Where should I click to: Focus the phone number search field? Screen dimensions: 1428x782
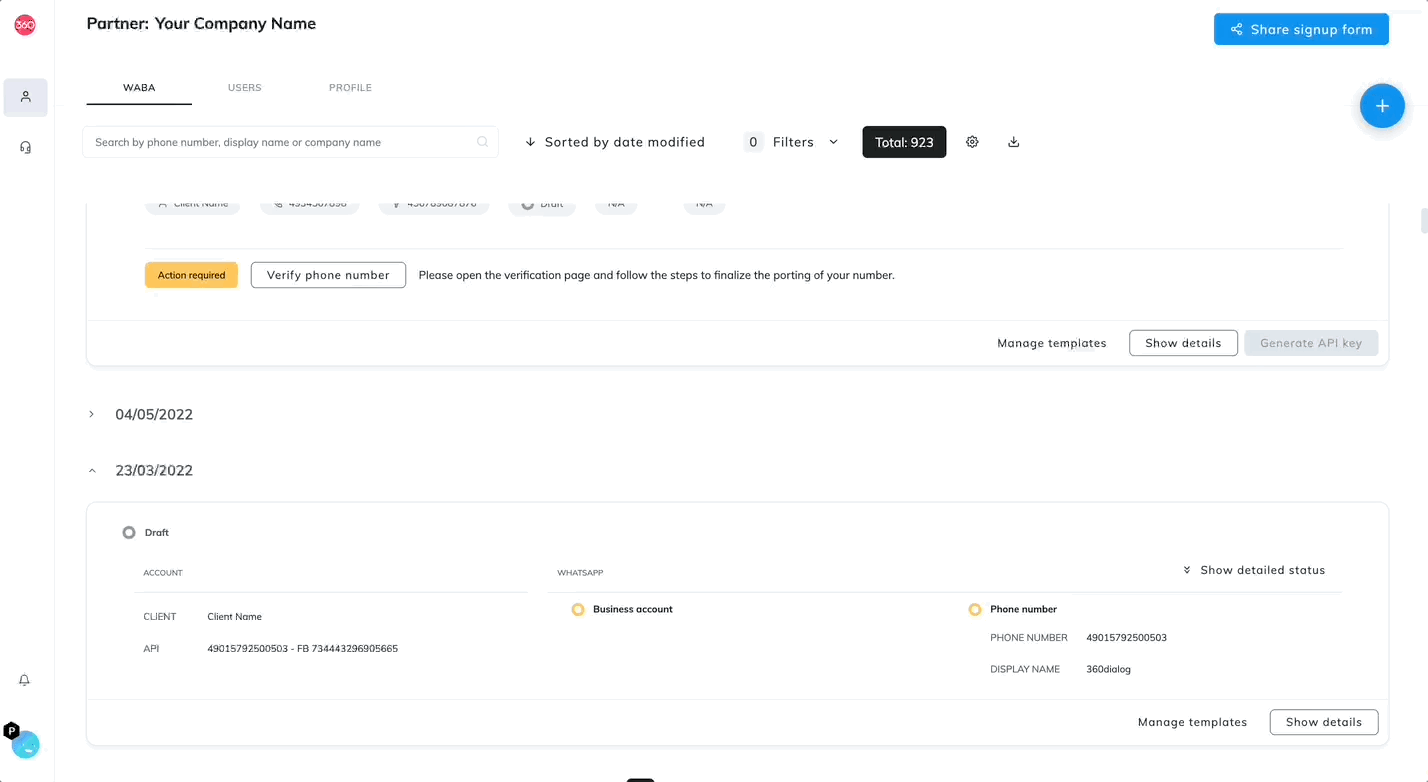pos(290,142)
